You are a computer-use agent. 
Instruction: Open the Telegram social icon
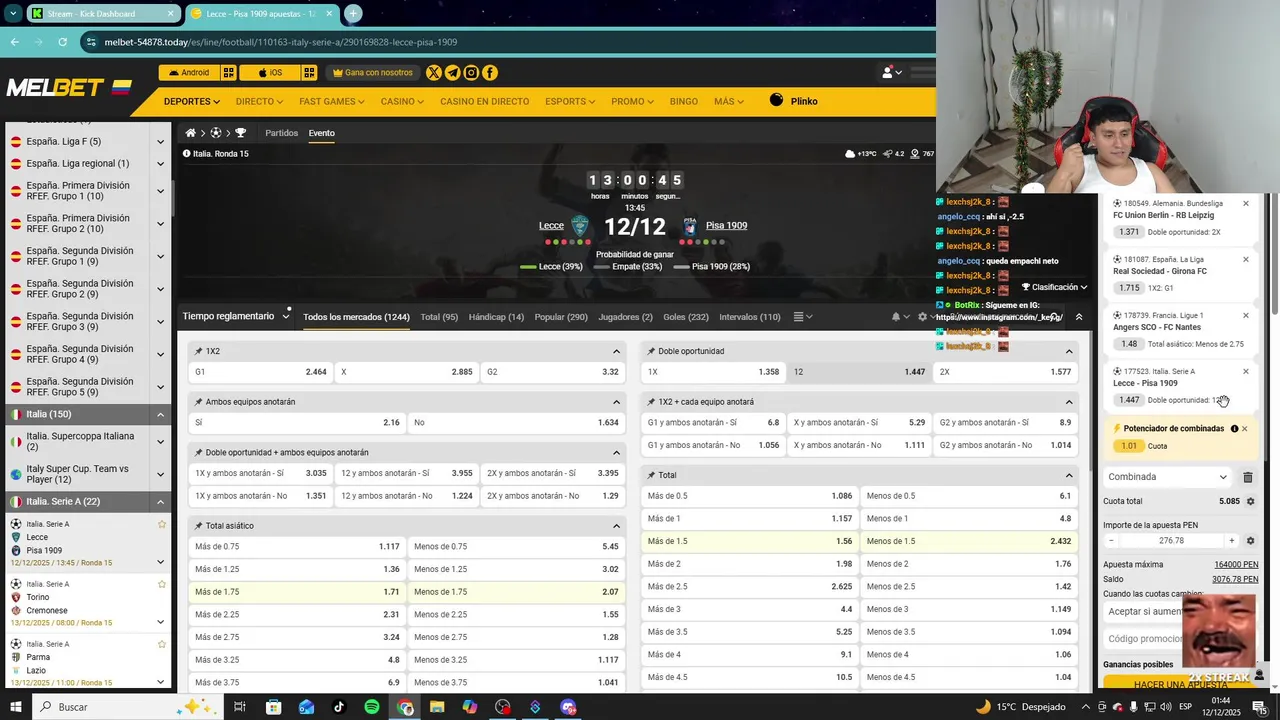click(x=453, y=73)
